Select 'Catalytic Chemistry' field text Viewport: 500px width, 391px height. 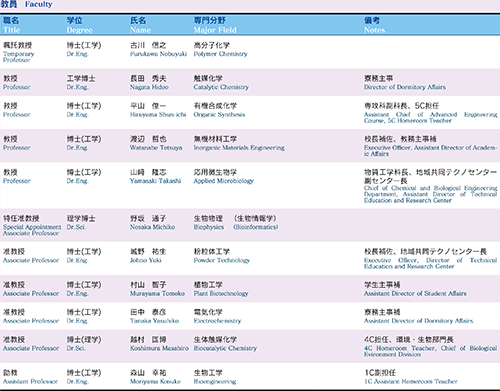221,87
